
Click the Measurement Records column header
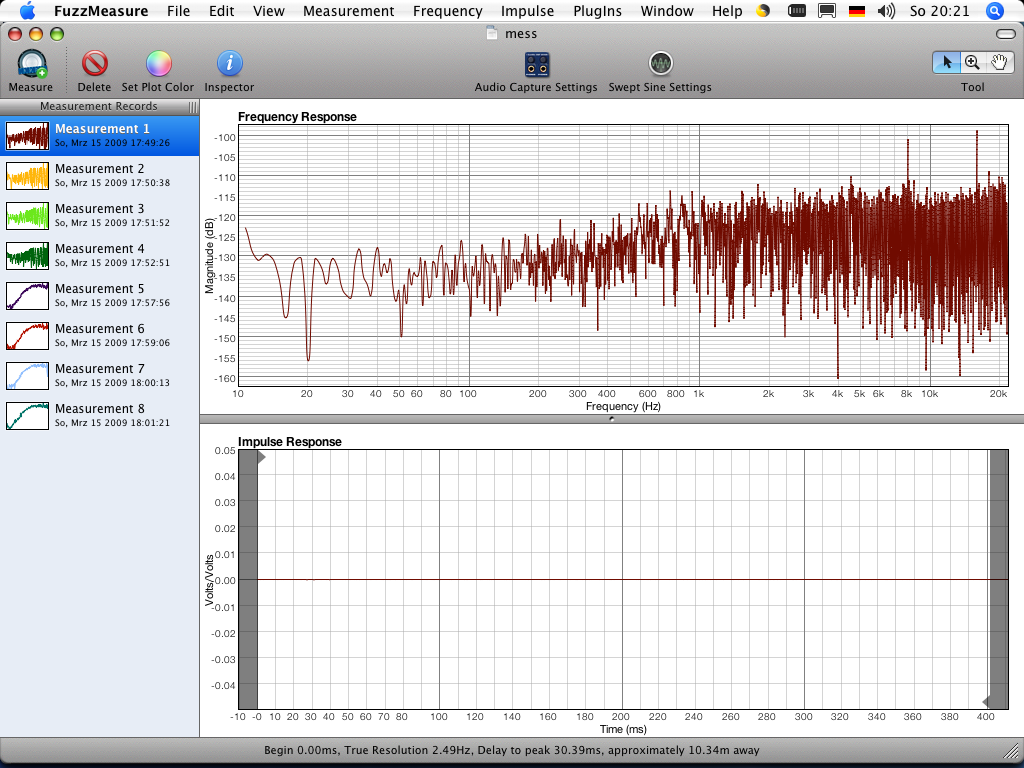coord(99,106)
